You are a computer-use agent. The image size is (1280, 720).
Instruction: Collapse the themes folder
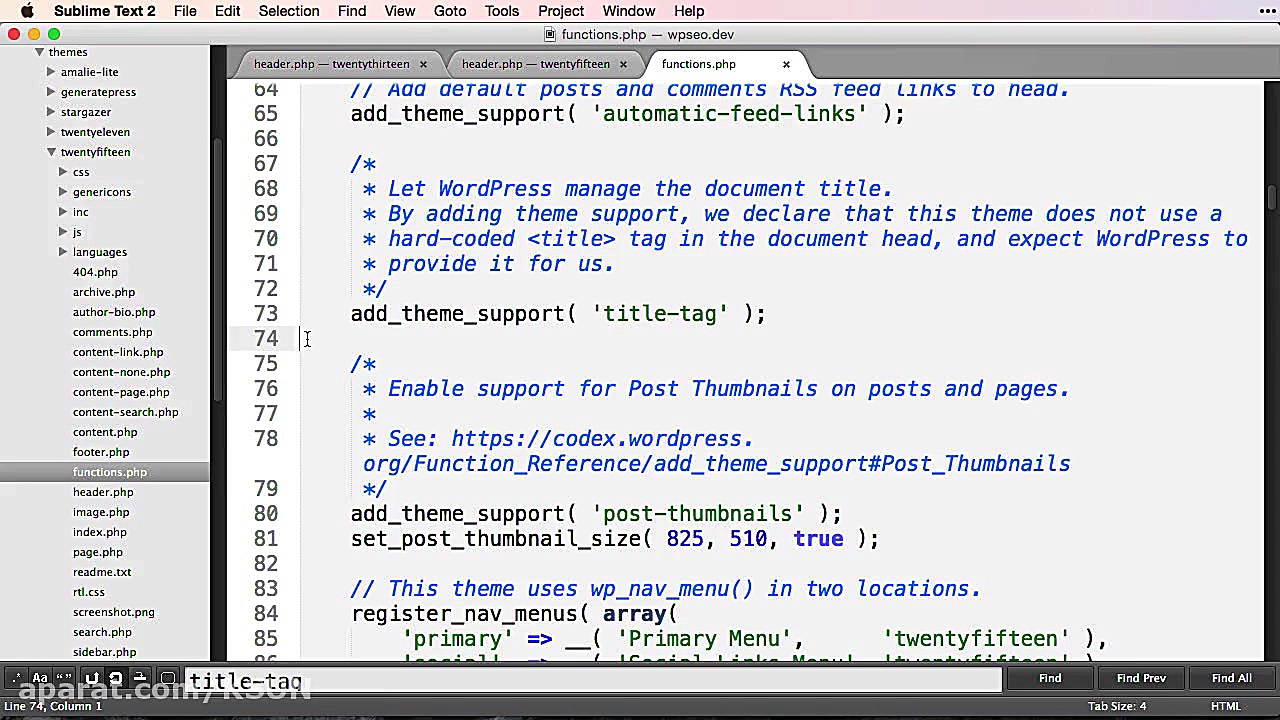39,52
